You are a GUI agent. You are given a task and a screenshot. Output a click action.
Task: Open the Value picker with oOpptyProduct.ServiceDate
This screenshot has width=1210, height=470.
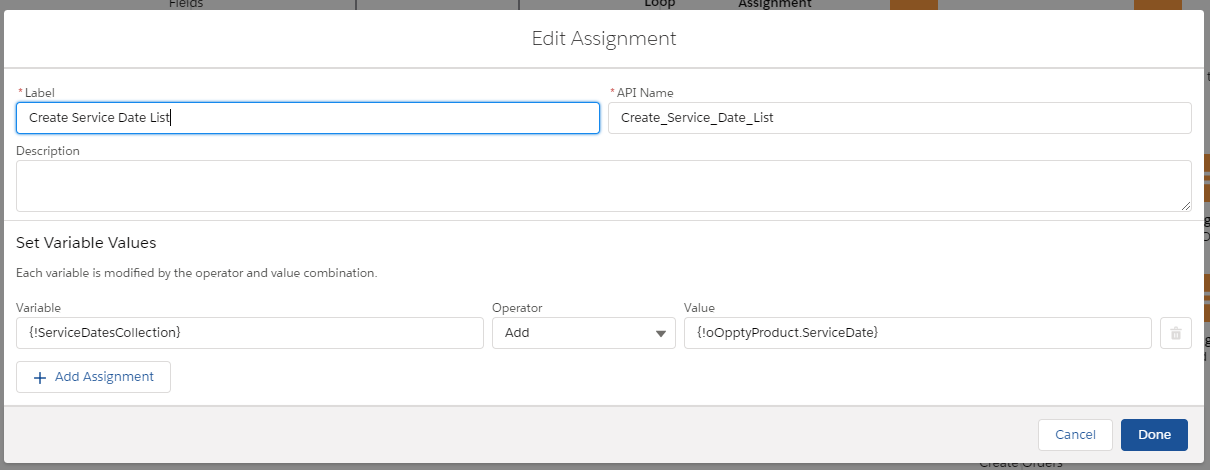coord(917,333)
